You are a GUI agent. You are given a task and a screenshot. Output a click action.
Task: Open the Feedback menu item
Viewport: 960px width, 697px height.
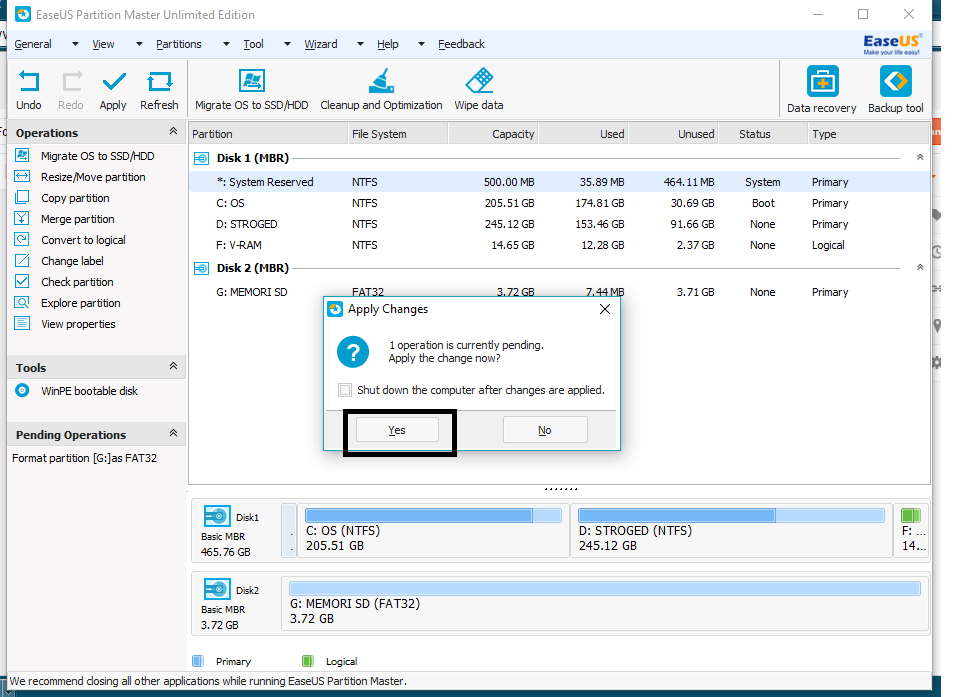[461, 44]
